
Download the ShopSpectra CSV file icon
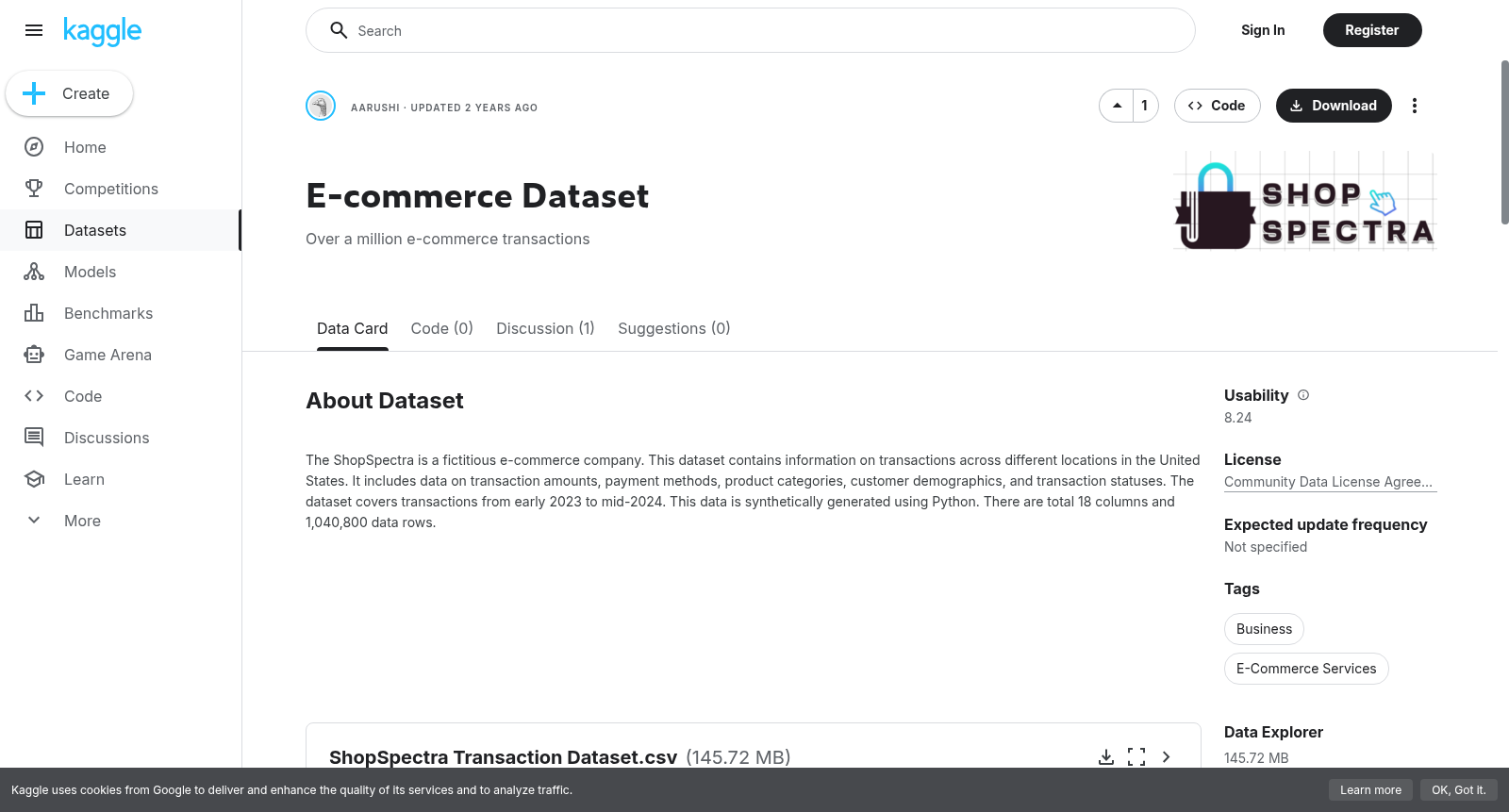(x=1106, y=757)
